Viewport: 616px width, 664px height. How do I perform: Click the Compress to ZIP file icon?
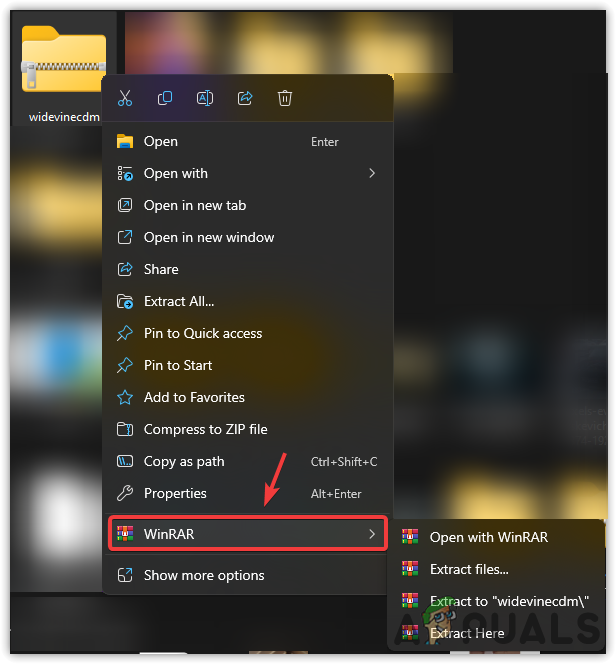pos(125,429)
